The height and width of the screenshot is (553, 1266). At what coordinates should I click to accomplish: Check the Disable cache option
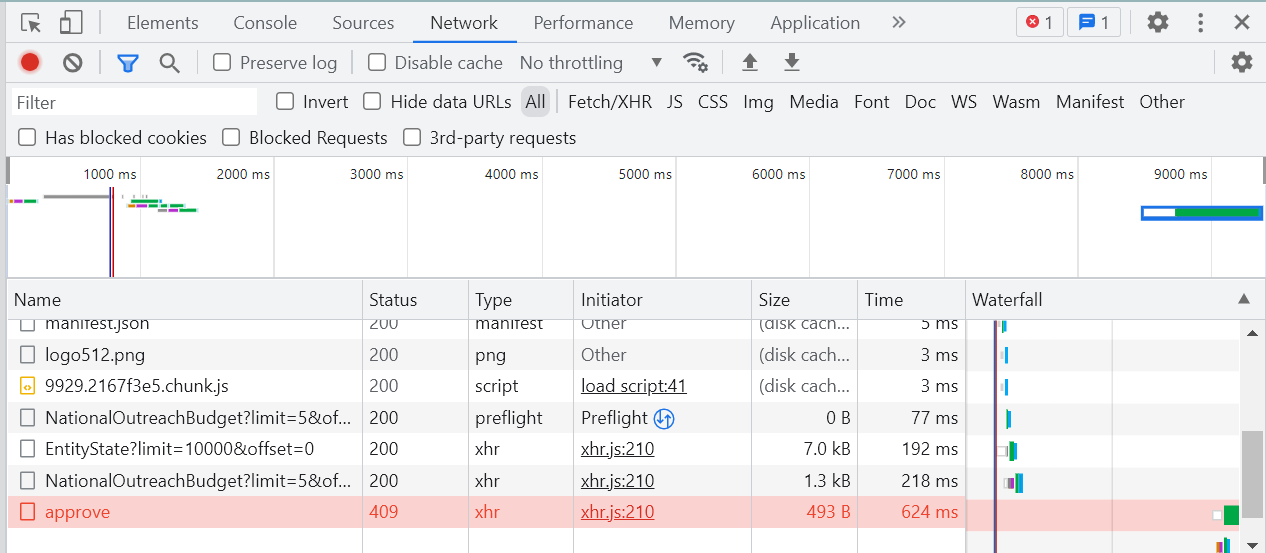[x=377, y=63]
